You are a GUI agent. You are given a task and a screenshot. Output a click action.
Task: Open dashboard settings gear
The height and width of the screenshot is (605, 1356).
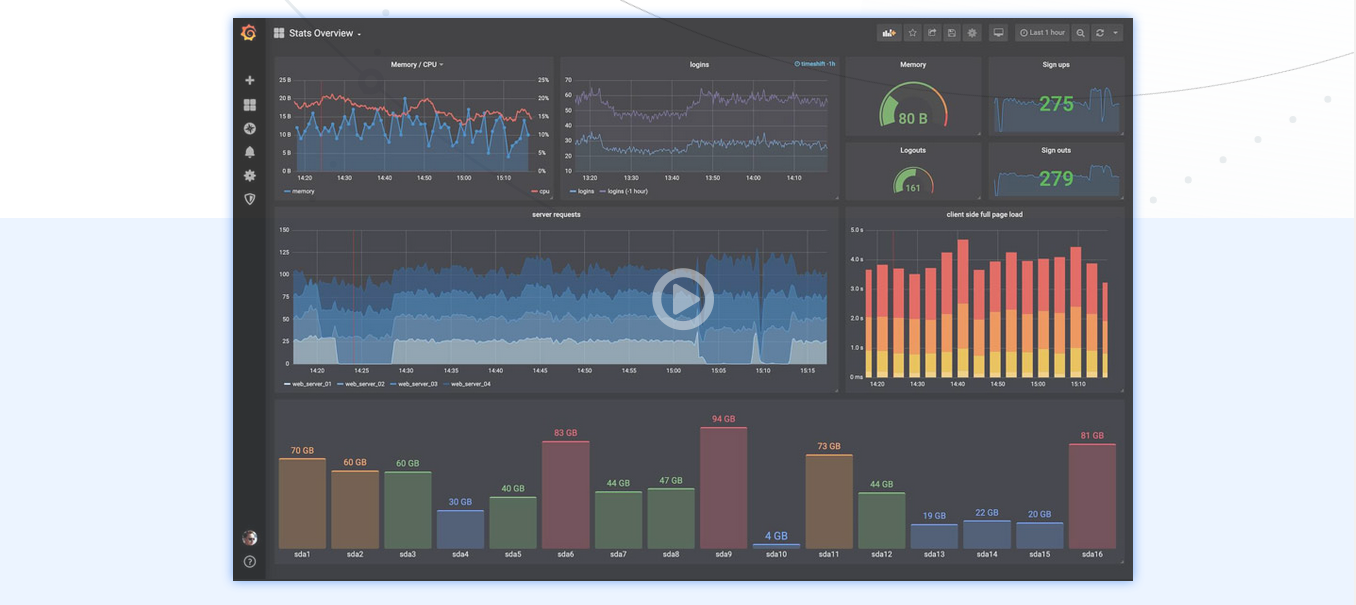[971, 32]
